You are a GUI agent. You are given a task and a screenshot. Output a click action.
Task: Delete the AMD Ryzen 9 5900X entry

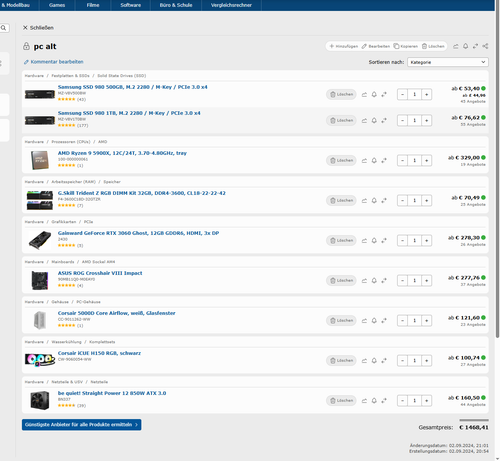[x=341, y=161]
